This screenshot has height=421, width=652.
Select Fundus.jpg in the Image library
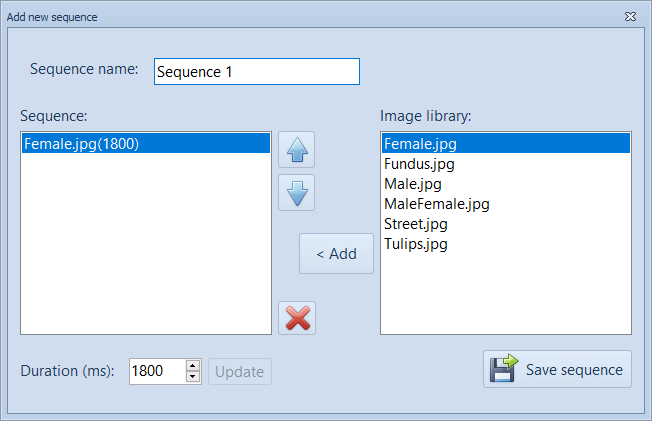pos(419,163)
